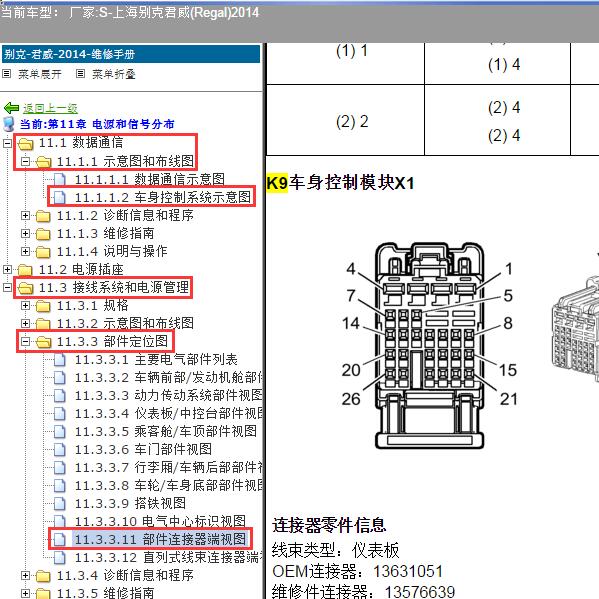Click page icon of 11.3.3.9 搭铁视图

pos(60,503)
